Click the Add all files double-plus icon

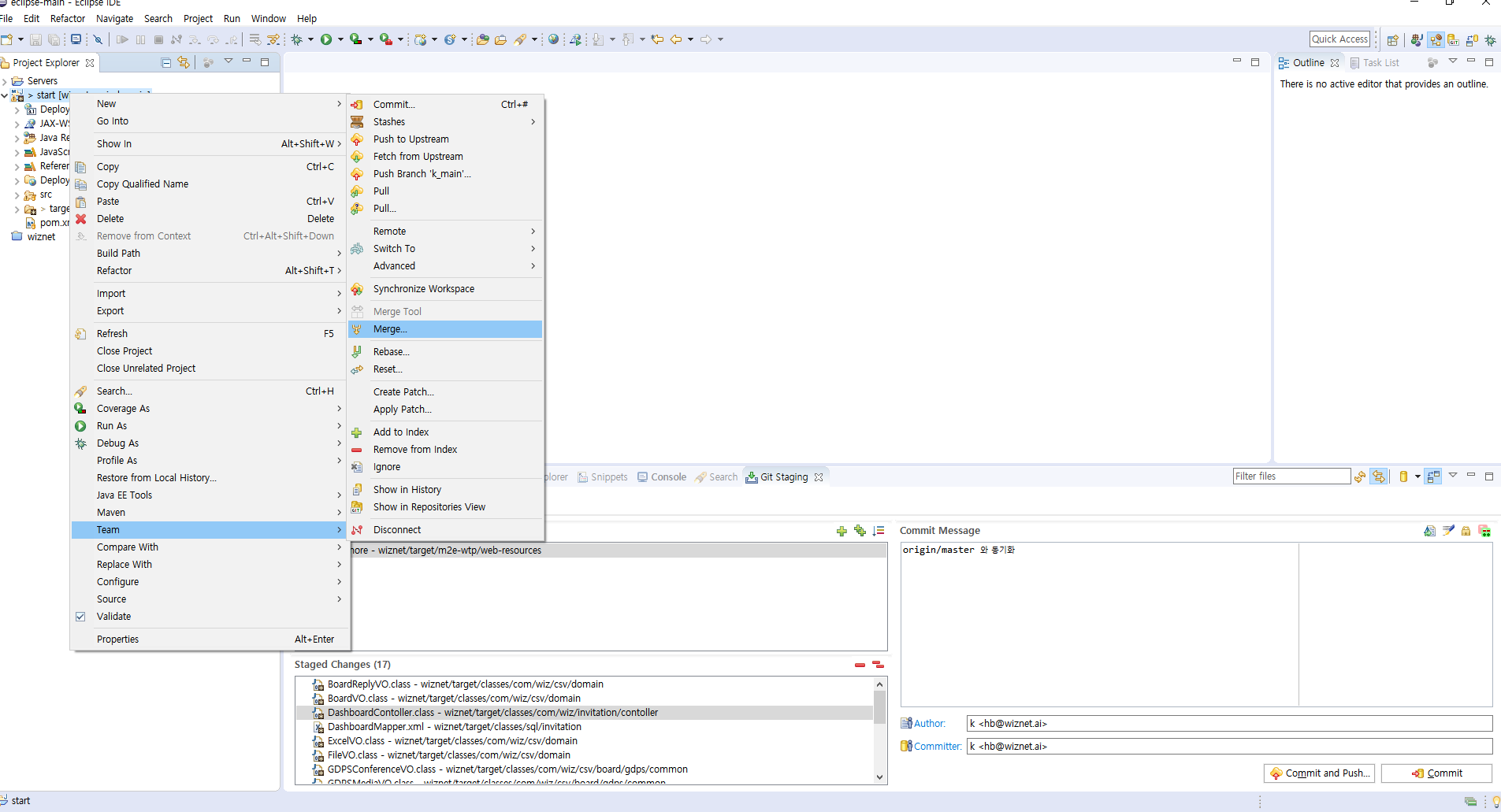pyautogui.click(x=860, y=531)
